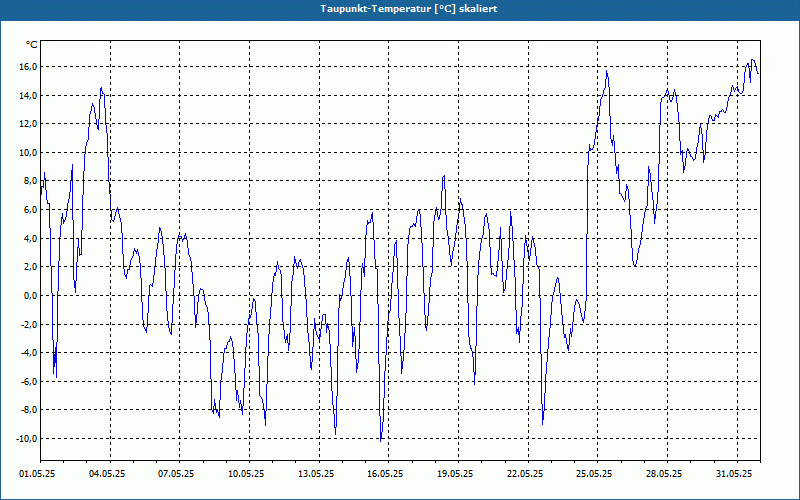The width and height of the screenshot is (800, 500).
Task: Click the 25.05.25 date label
Action: 595,474
